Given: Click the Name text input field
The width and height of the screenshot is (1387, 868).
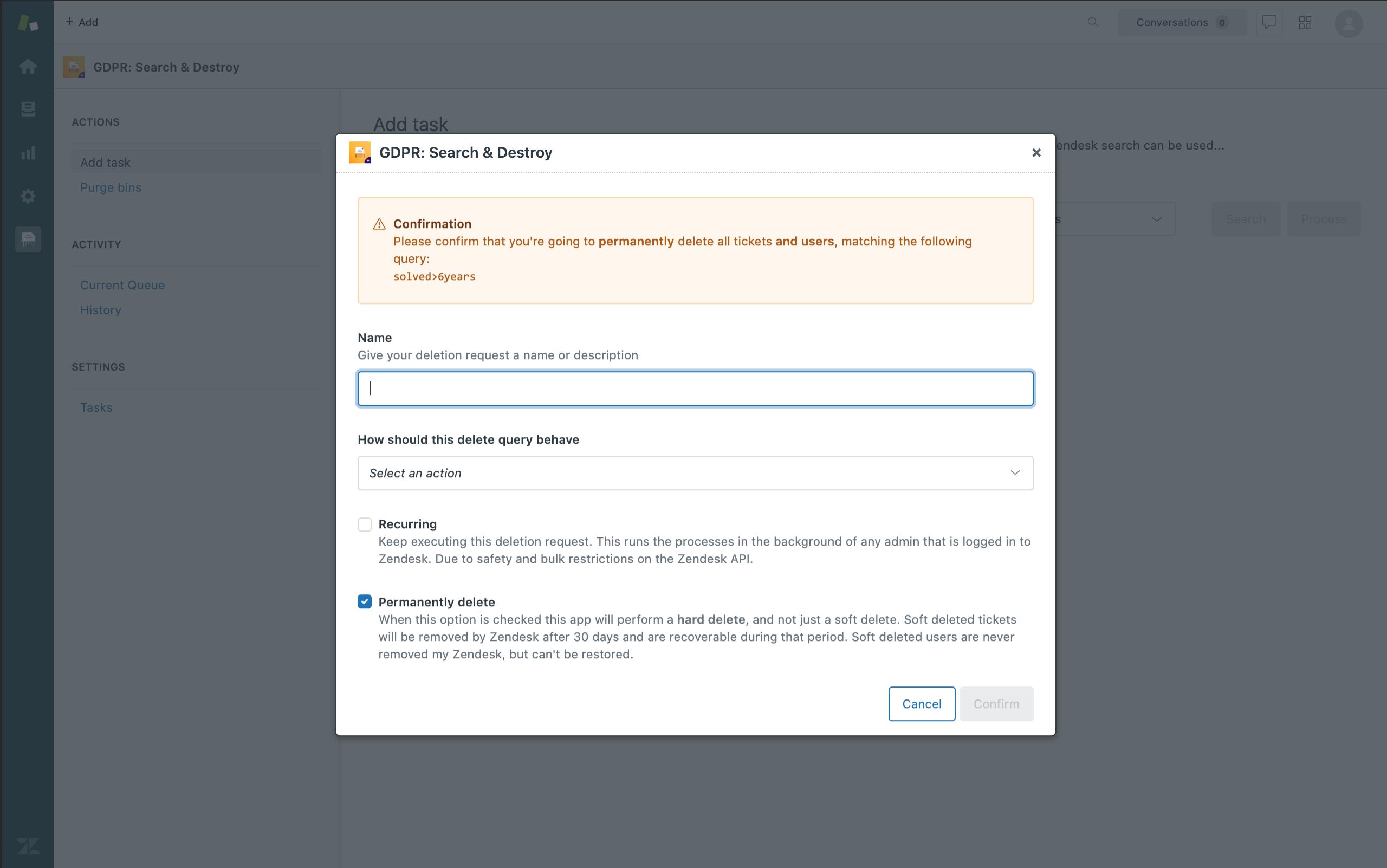Looking at the screenshot, I should [695, 388].
